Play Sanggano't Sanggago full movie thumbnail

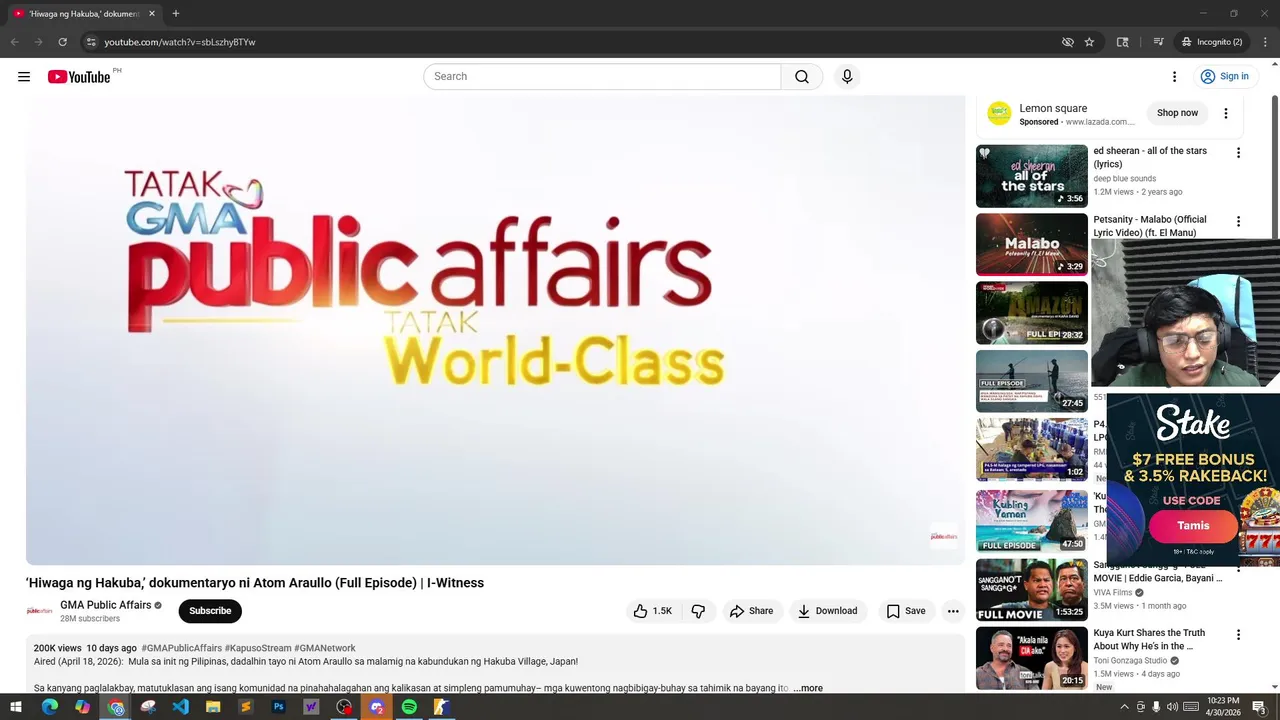click(x=1032, y=589)
